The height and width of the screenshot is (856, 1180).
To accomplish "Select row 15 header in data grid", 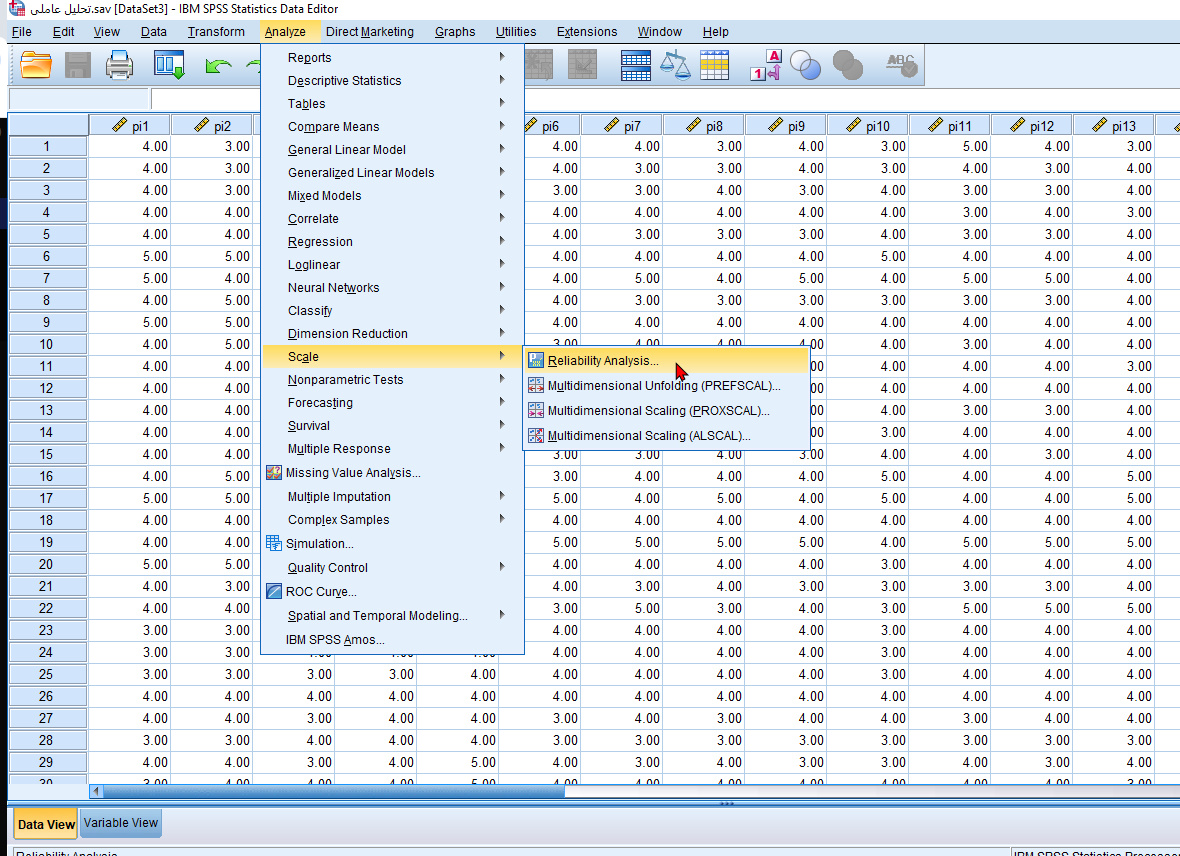I will [x=47, y=455].
